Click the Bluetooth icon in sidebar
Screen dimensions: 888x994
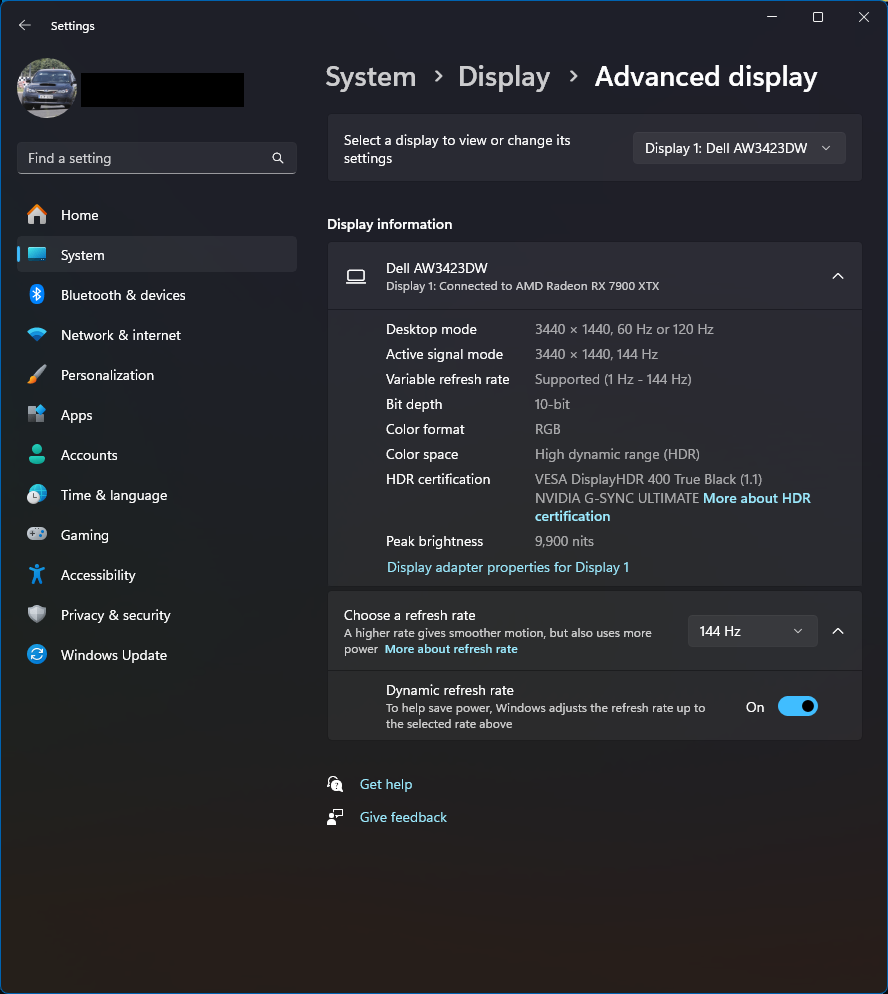pos(37,295)
